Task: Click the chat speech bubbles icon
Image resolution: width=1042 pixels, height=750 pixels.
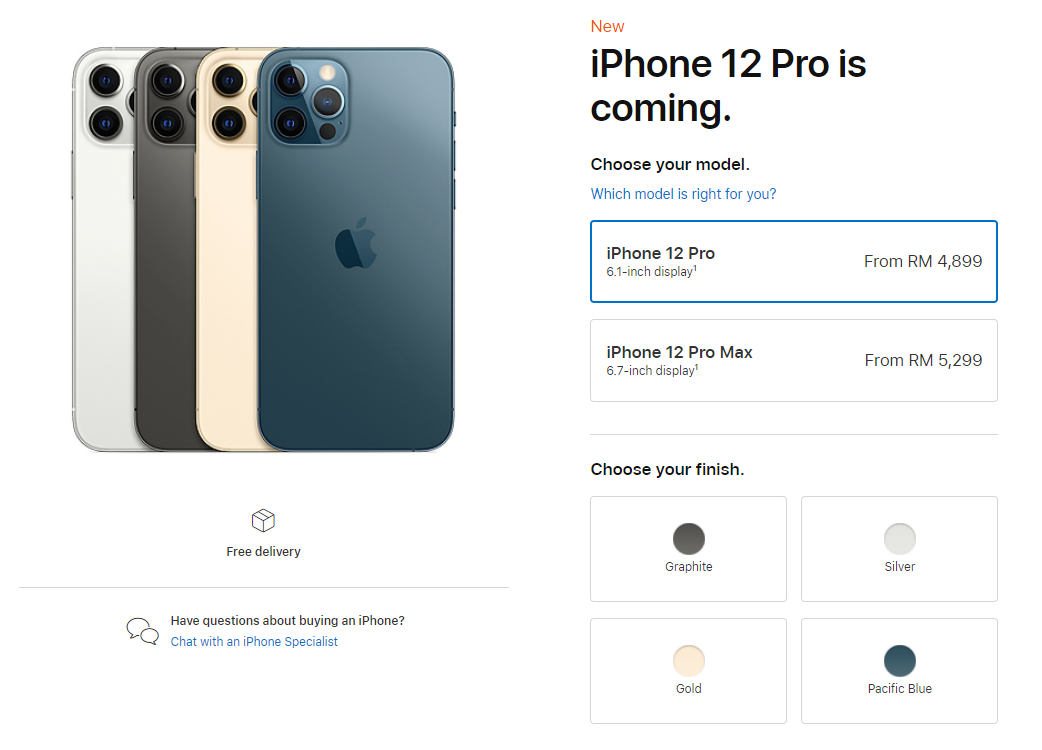Action: [143, 631]
